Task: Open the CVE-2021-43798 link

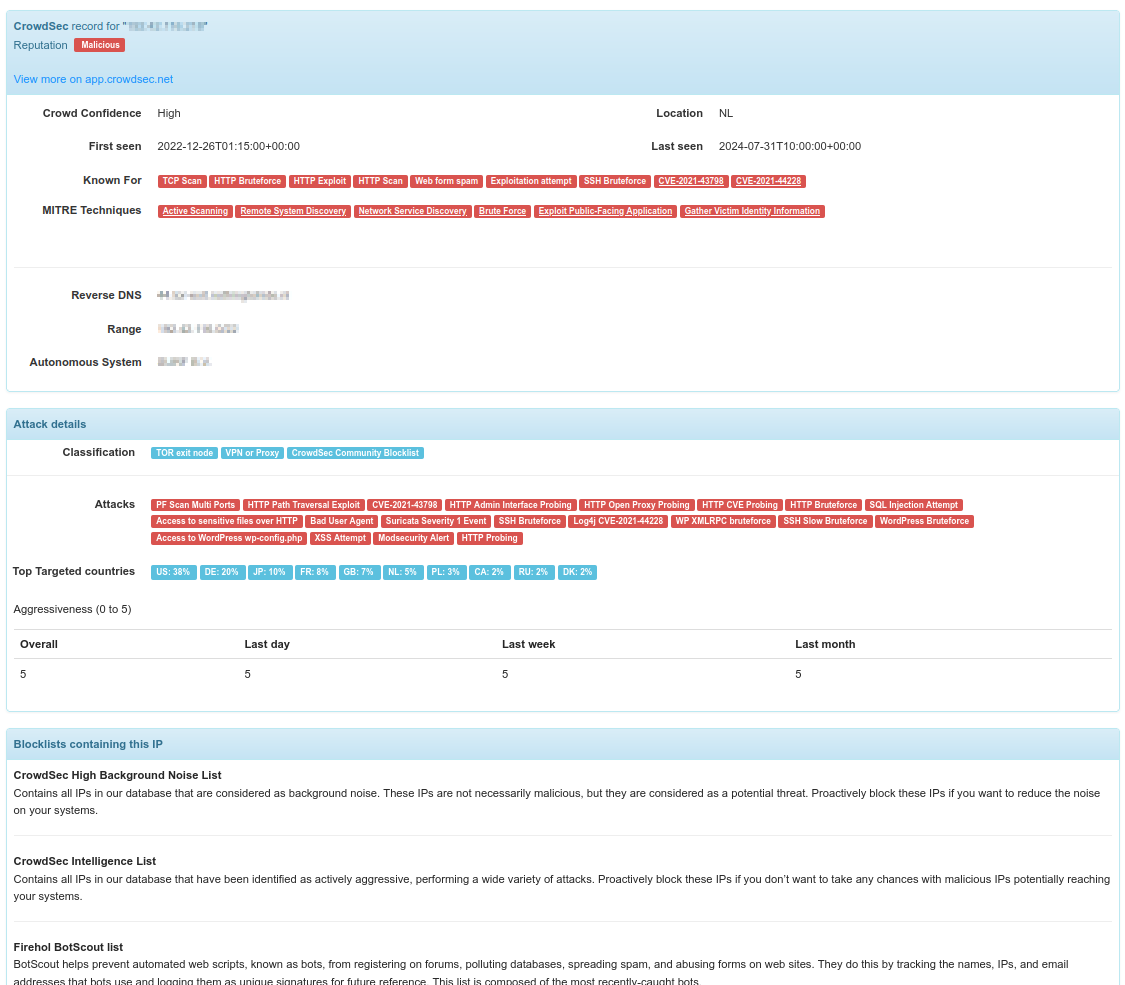Action: 690,181
